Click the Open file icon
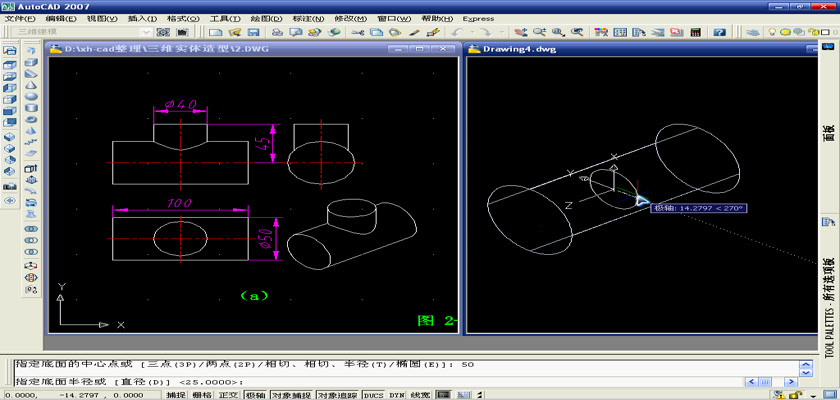 click(234, 32)
